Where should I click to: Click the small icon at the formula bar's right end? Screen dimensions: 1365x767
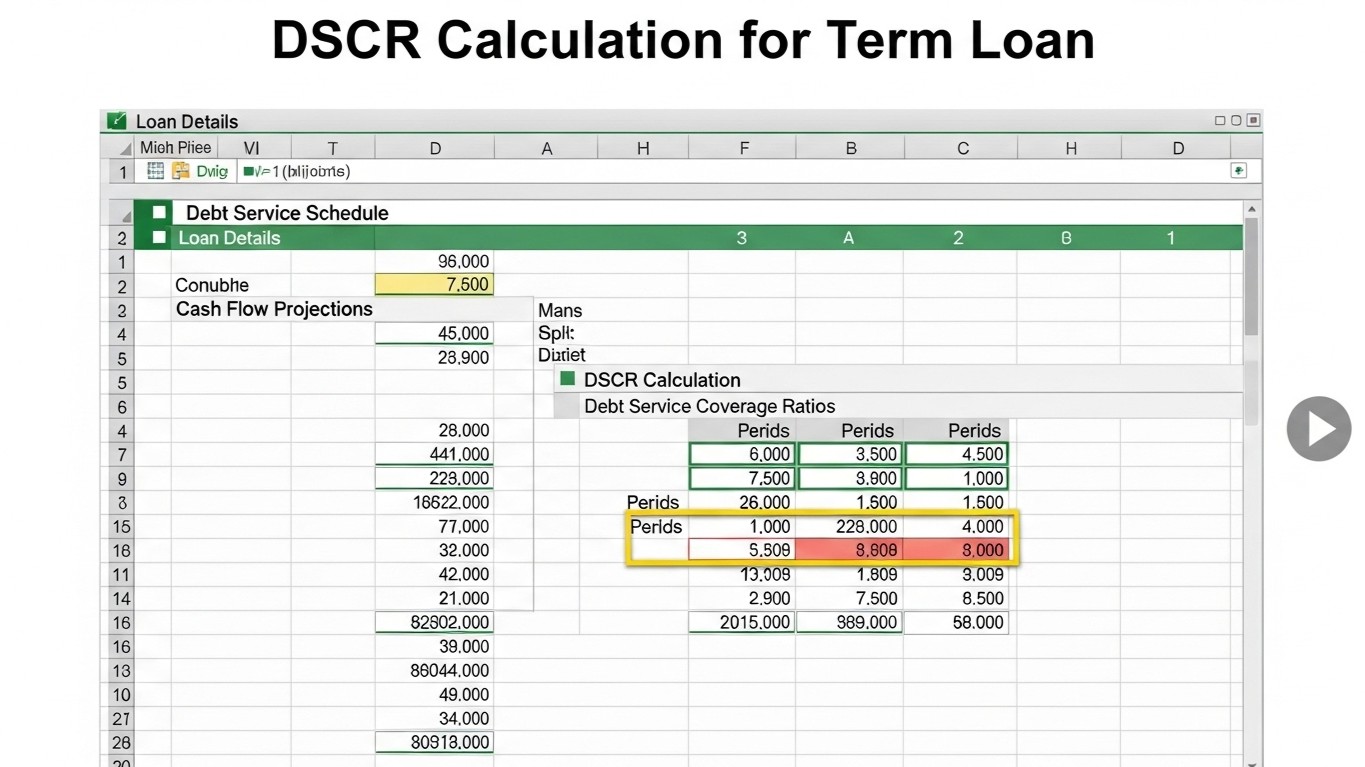point(1238,171)
